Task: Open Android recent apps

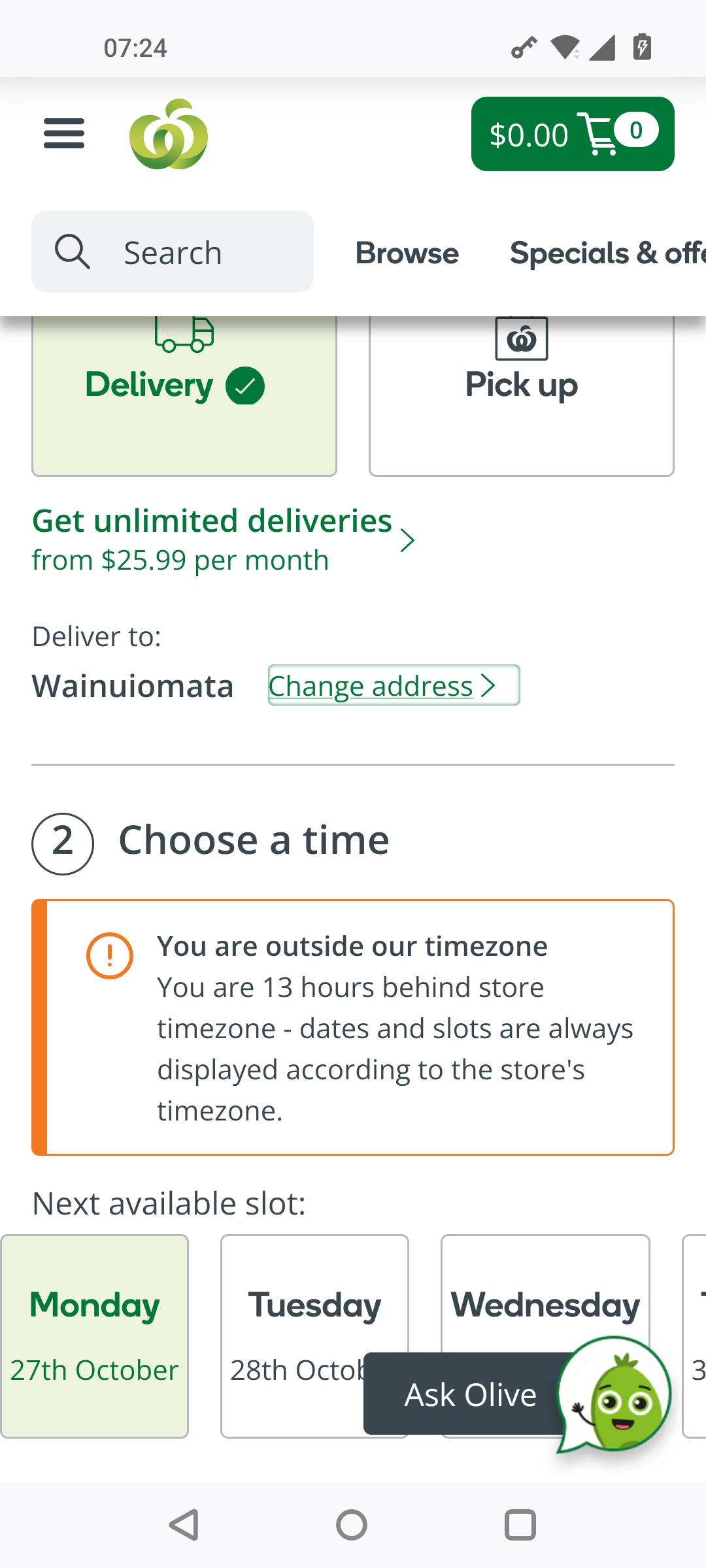Action: 520,1525
